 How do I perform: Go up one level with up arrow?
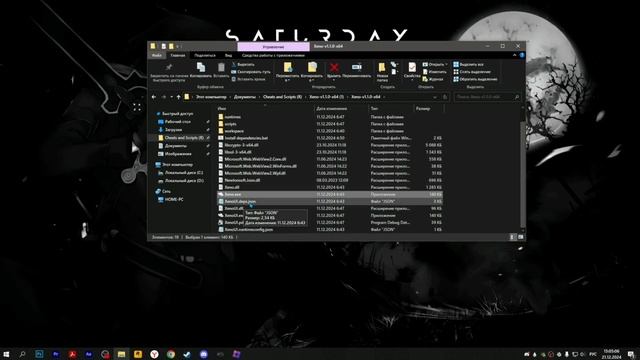(x=178, y=97)
